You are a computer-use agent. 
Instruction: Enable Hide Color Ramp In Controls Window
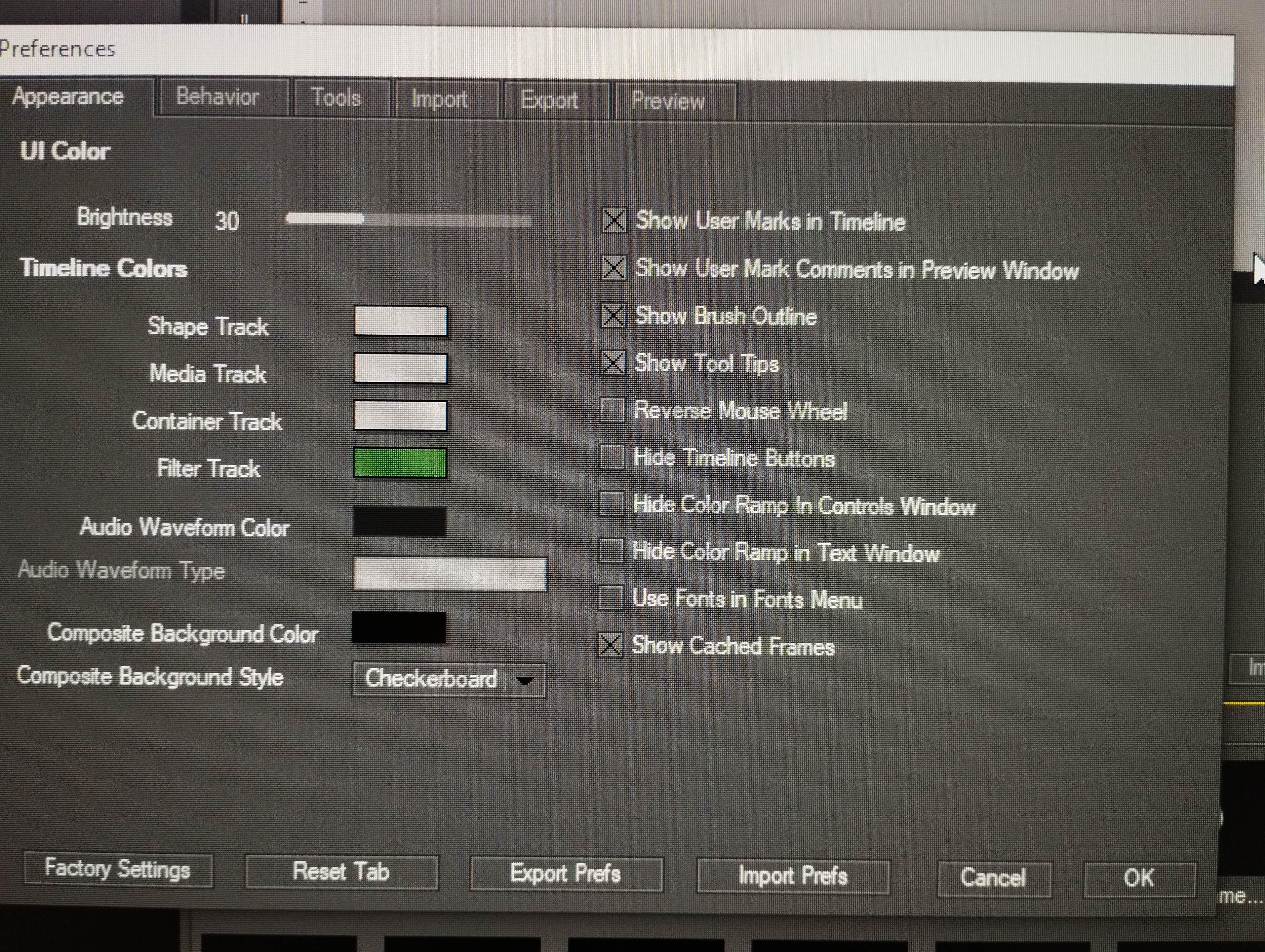[x=611, y=504]
